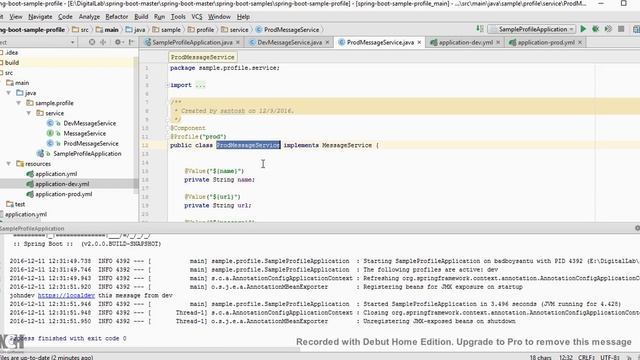640x360 pixels.
Task: Run SampleProfileApplication with green play button
Action: click(x=583, y=29)
